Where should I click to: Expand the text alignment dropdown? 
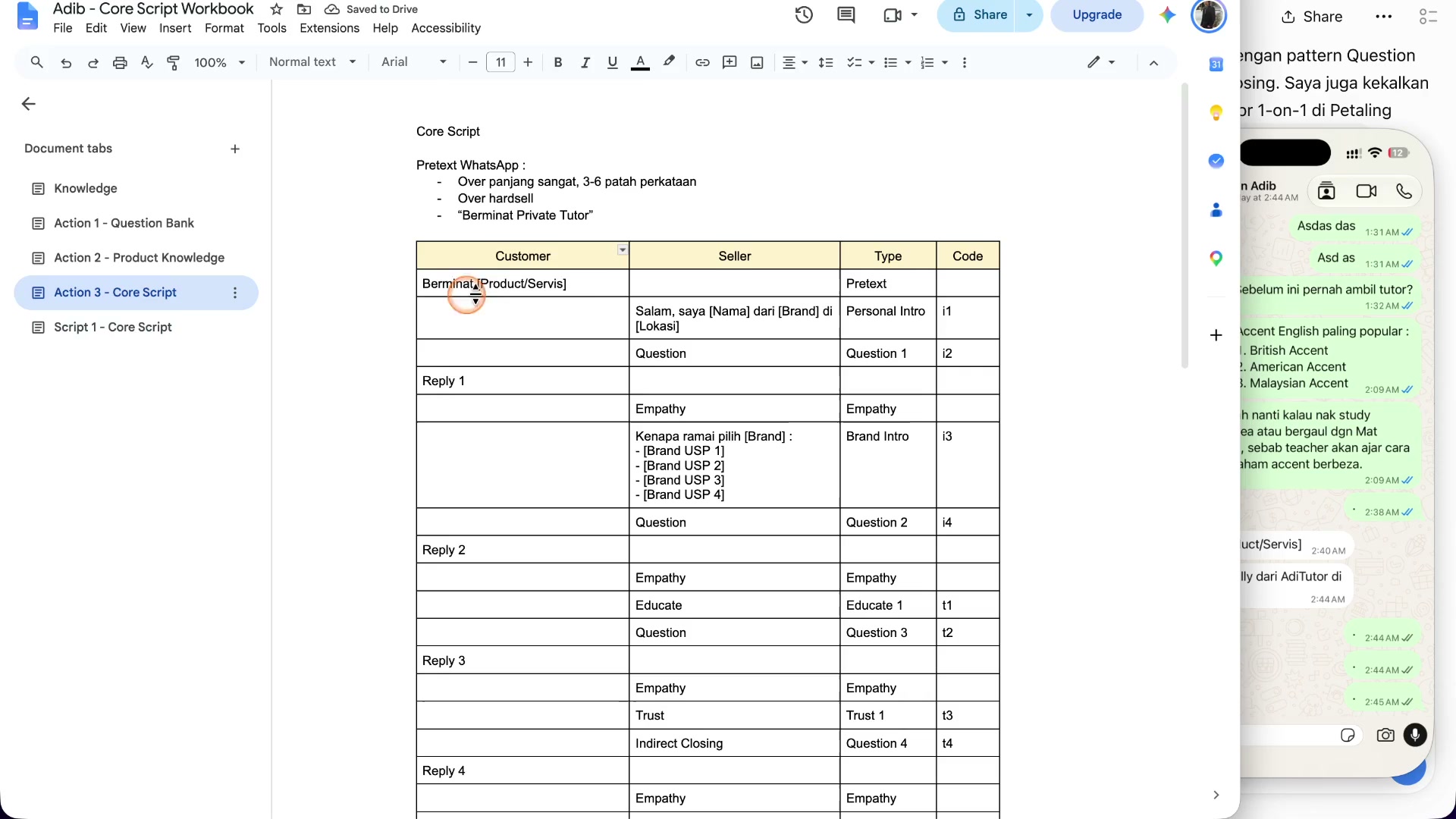pos(794,63)
